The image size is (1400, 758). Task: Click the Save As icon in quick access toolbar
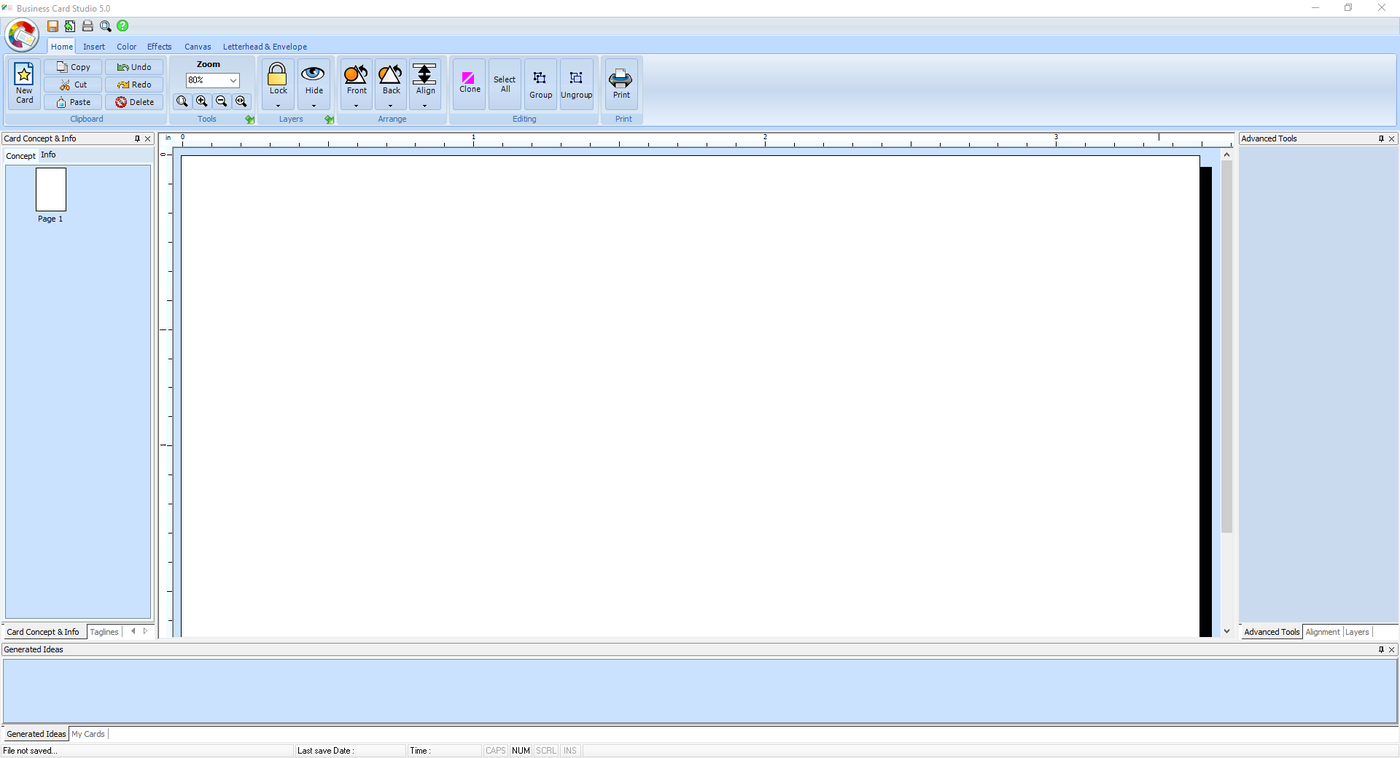[70, 26]
